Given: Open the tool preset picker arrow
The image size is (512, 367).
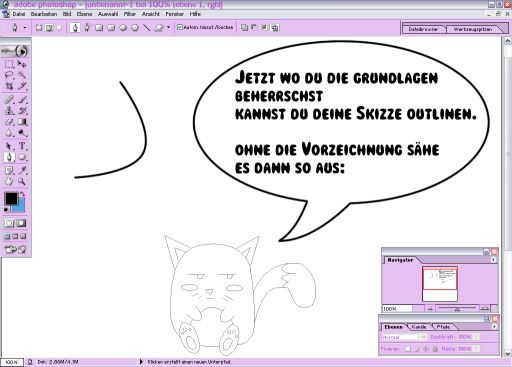Looking at the screenshot, I should click(25, 28).
